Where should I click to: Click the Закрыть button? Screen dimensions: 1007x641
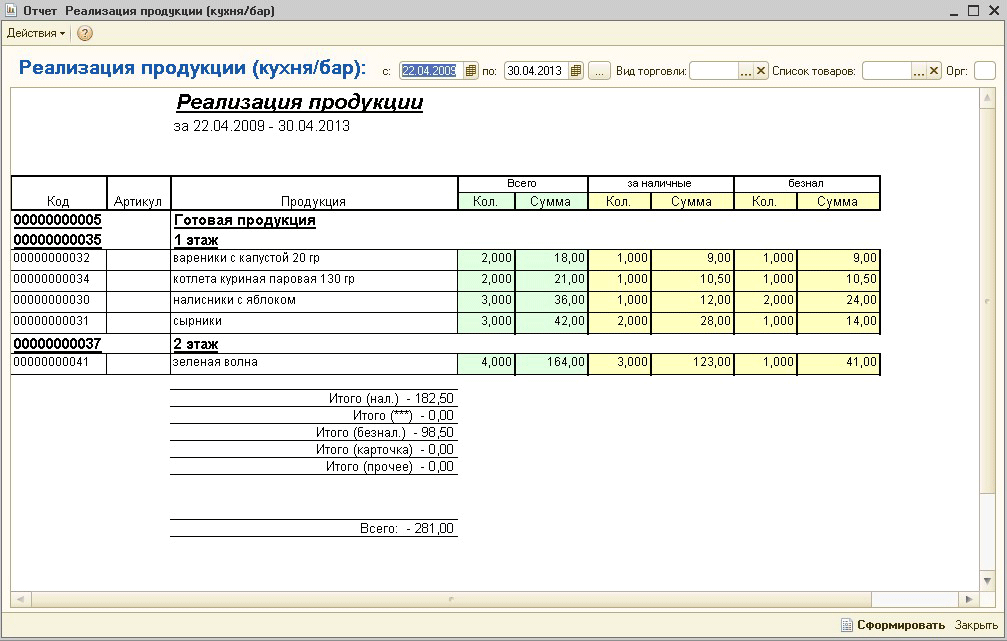coord(976,625)
